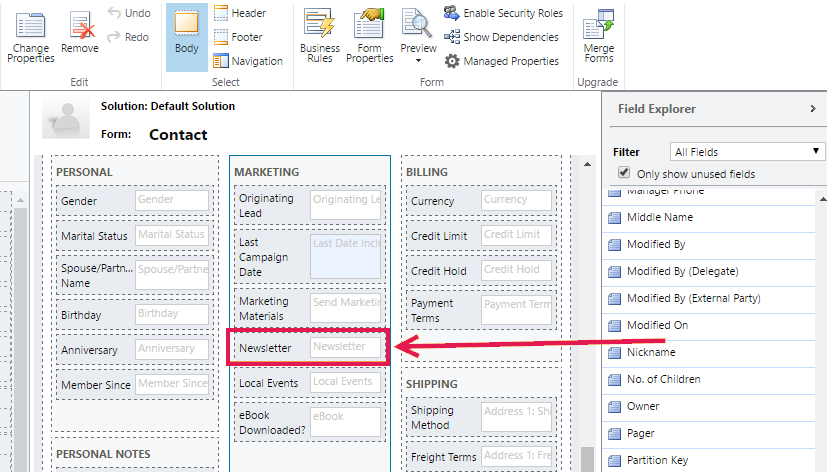827x472 pixels.
Task: Select the Member Since field
Action: click(x=135, y=384)
